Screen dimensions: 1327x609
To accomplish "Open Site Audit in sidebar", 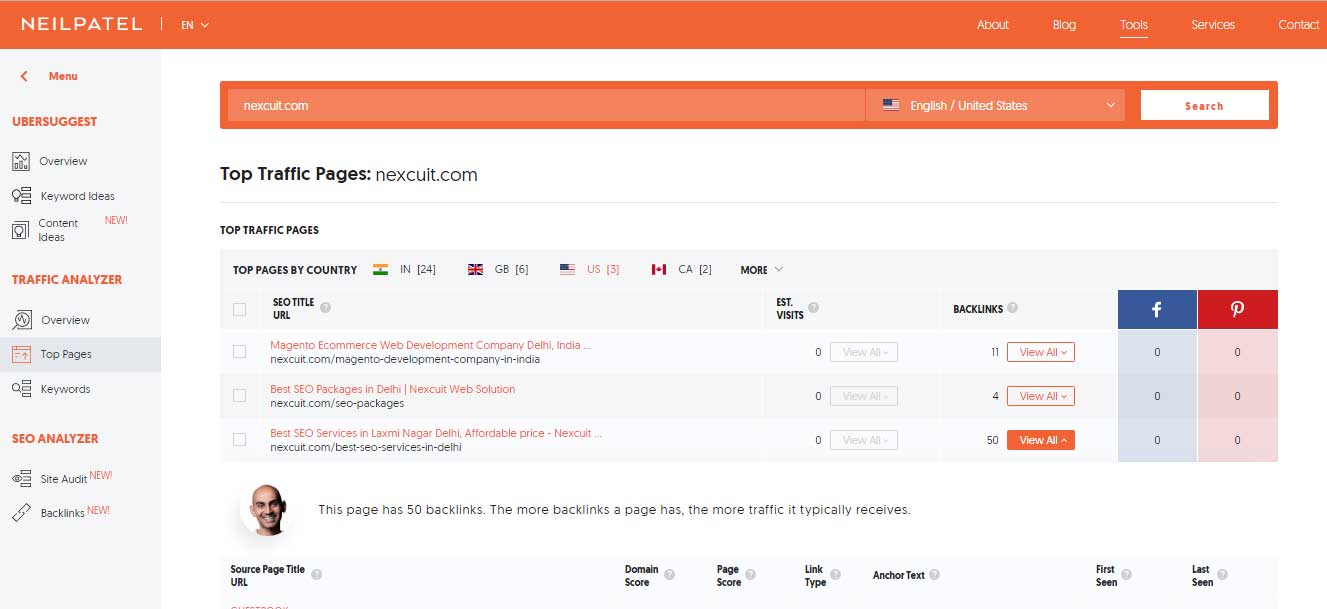I will (x=64, y=479).
